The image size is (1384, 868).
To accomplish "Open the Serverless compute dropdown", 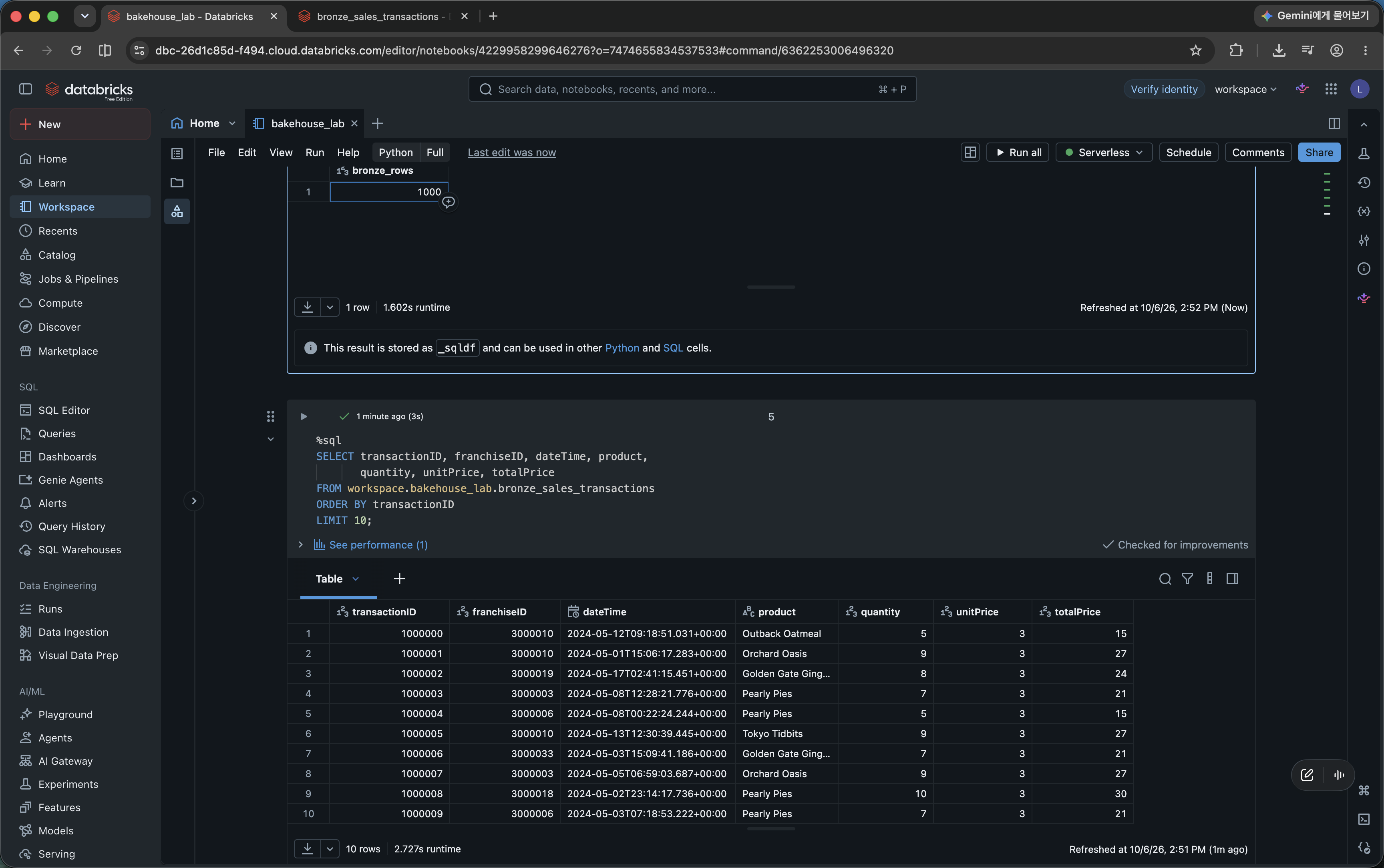I will pos(1103,153).
